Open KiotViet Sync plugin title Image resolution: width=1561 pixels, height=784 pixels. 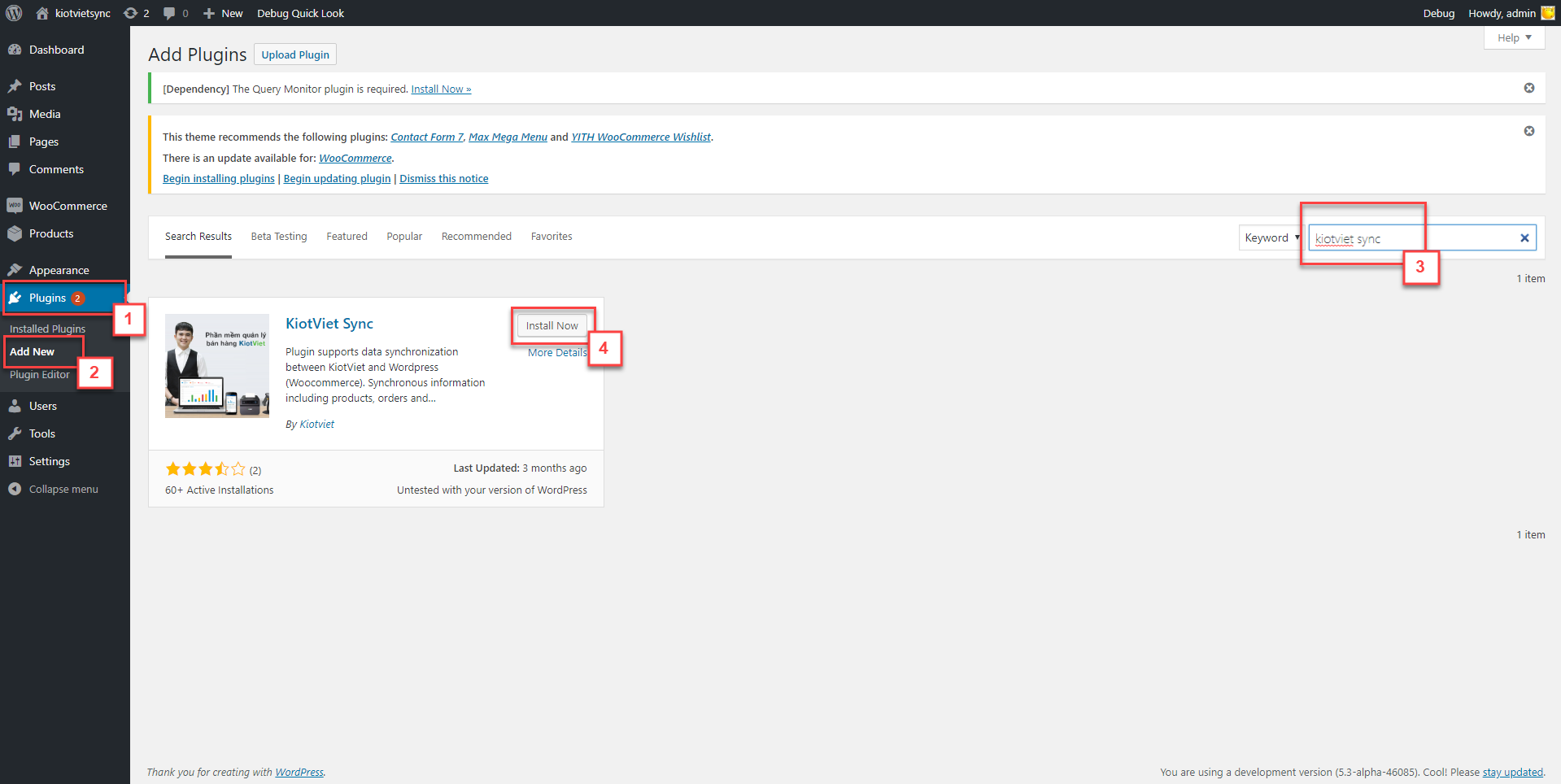click(329, 324)
